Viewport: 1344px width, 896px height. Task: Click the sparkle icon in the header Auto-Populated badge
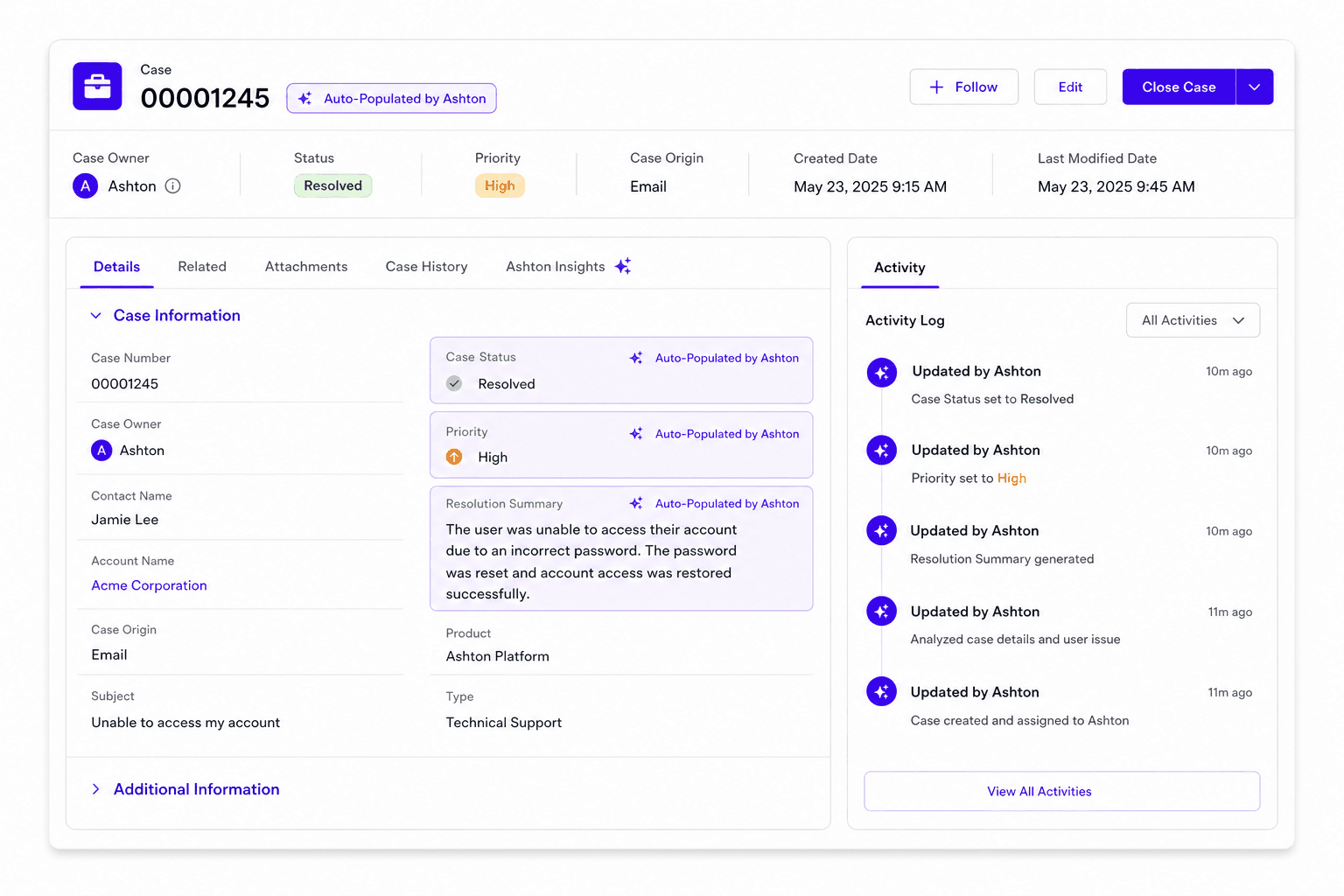[304, 99]
